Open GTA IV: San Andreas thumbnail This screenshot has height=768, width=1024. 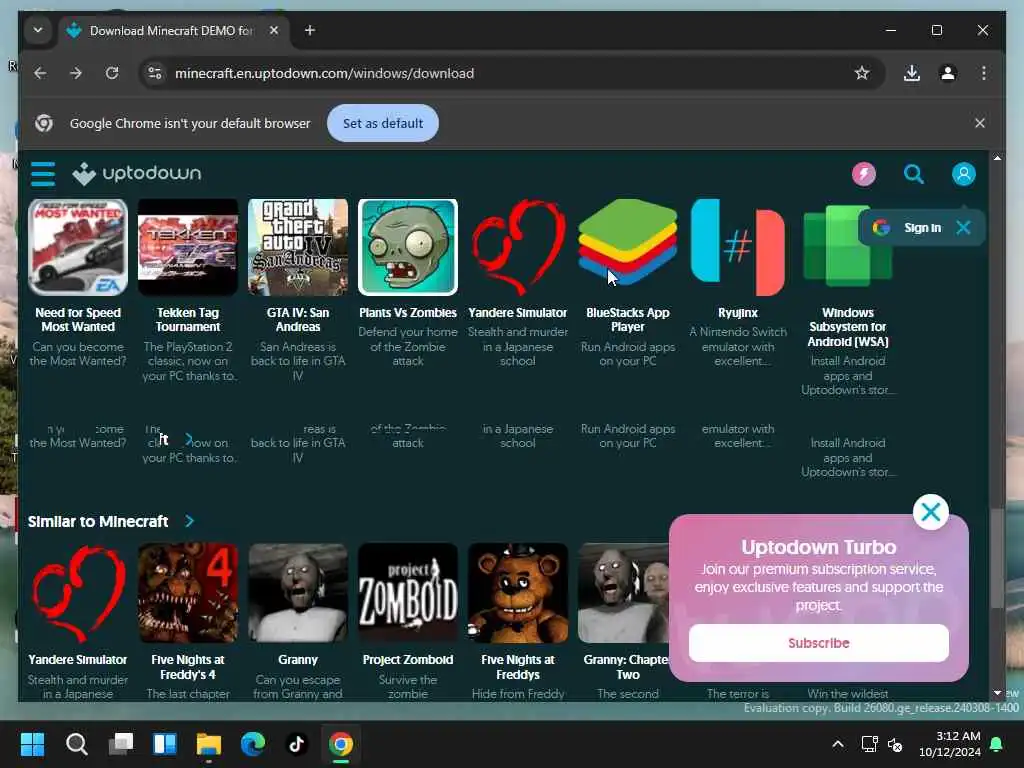(x=298, y=248)
